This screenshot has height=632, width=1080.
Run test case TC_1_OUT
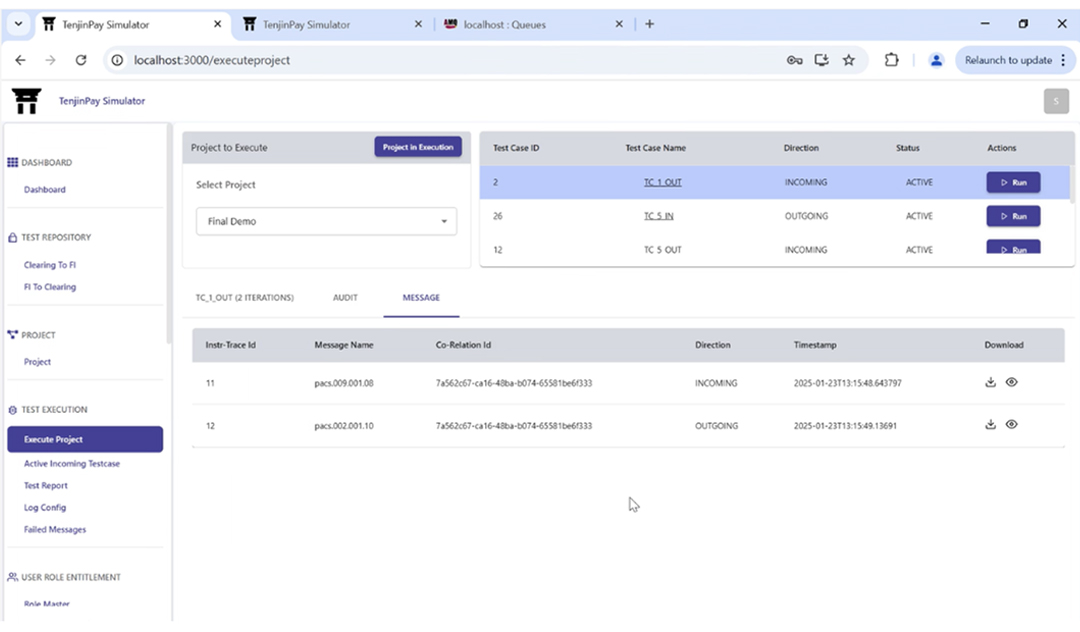coord(1013,182)
